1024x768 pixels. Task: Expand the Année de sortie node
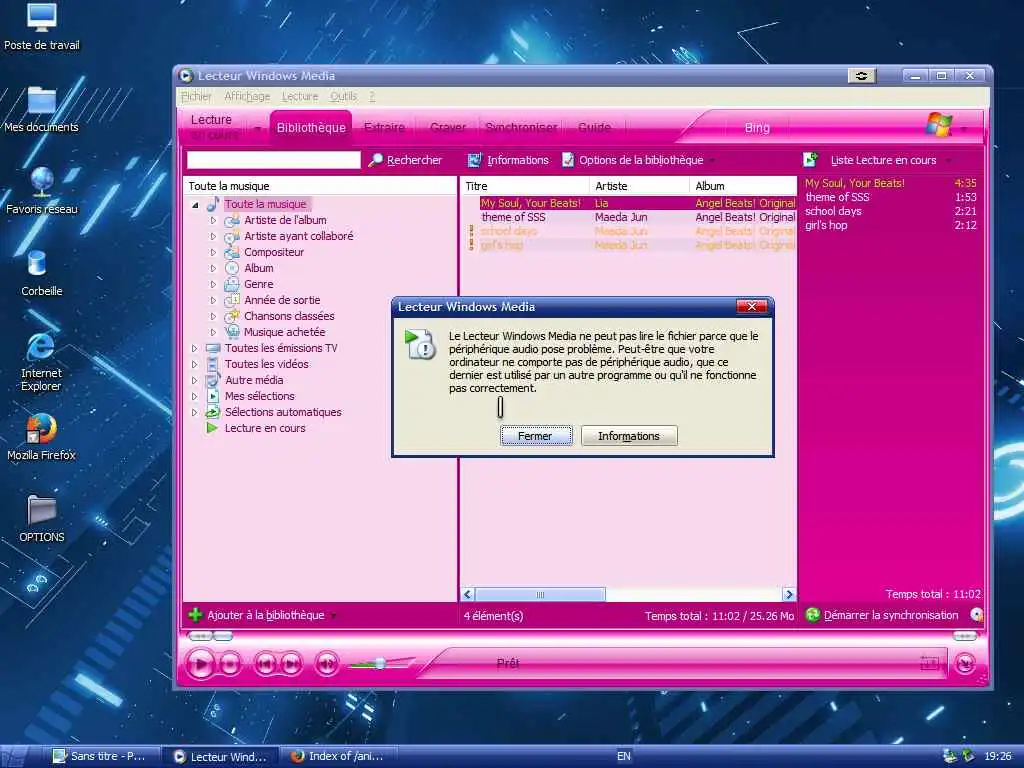(213, 300)
